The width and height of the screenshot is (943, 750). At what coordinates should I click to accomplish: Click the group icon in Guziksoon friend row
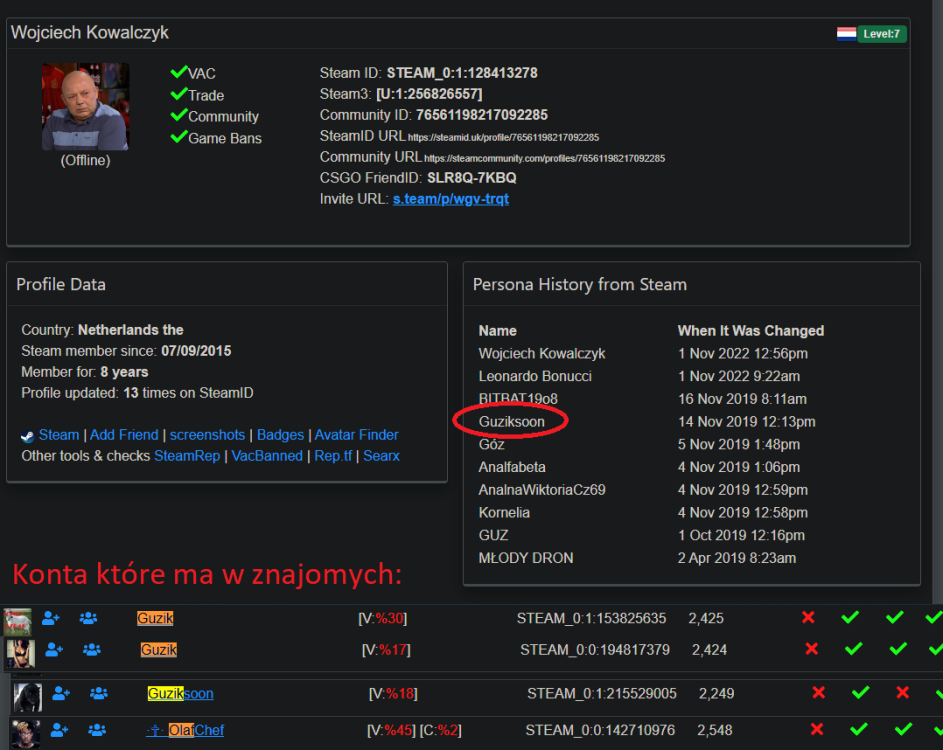click(x=99, y=693)
